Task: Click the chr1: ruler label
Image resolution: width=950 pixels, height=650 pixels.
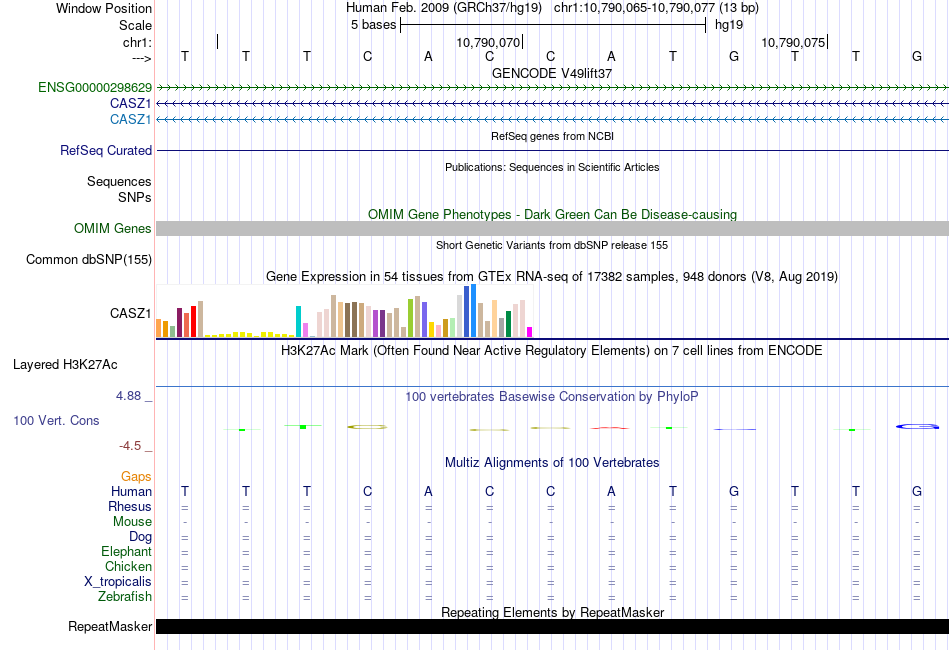Action: pyautogui.click(x=137, y=42)
